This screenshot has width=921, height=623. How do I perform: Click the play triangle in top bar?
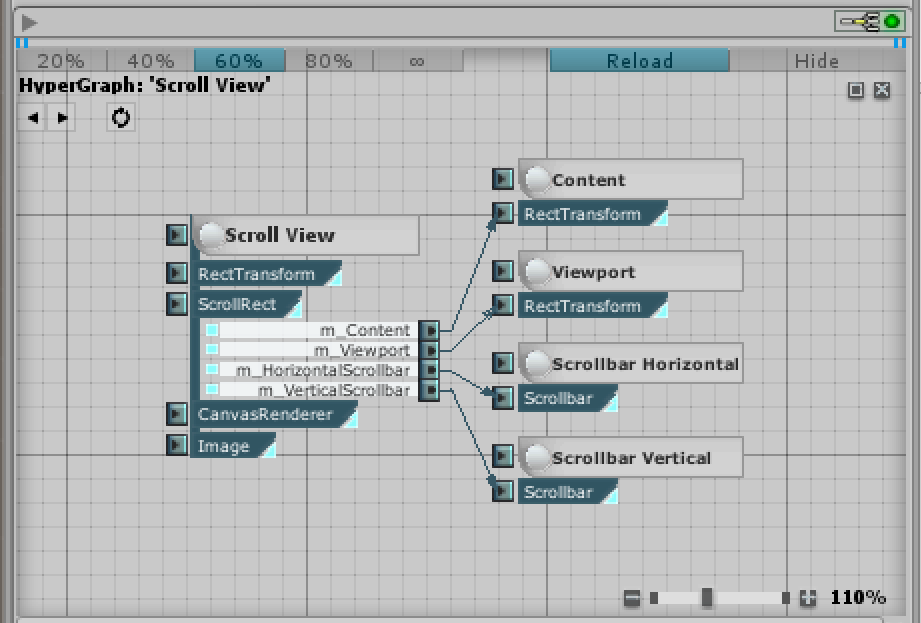click(29, 23)
